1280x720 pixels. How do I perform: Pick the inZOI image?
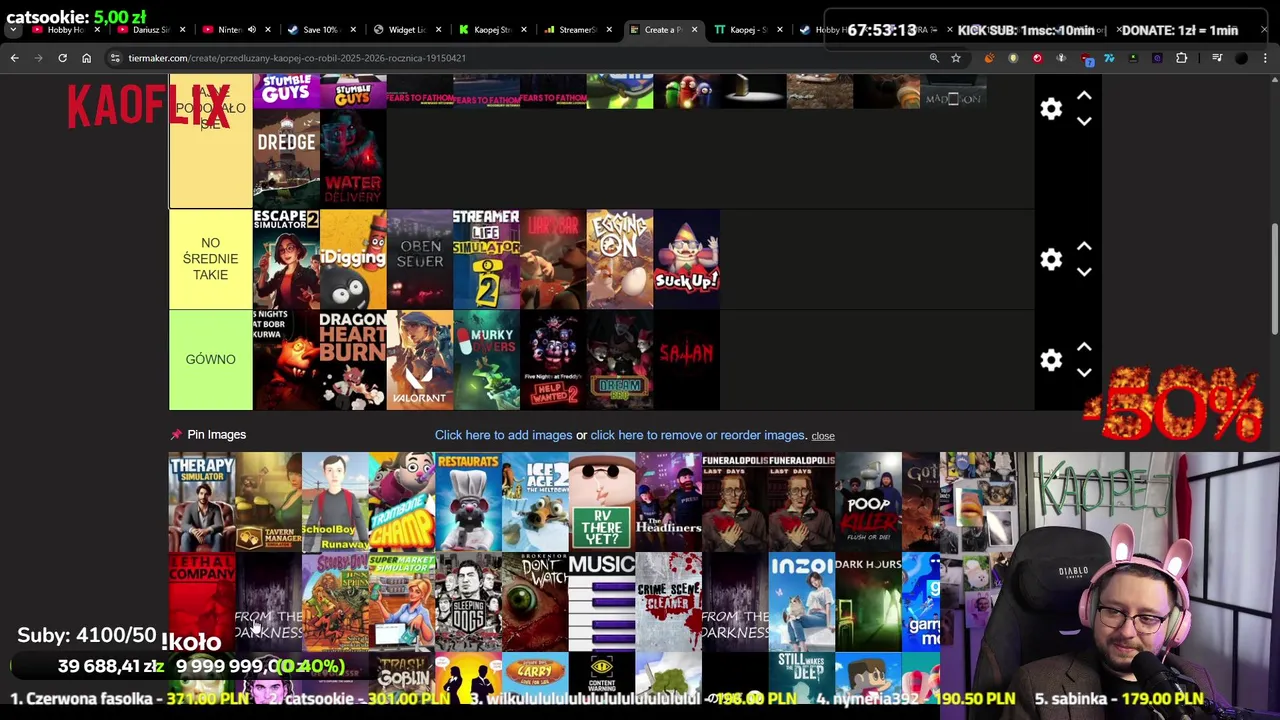(x=801, y=602)
